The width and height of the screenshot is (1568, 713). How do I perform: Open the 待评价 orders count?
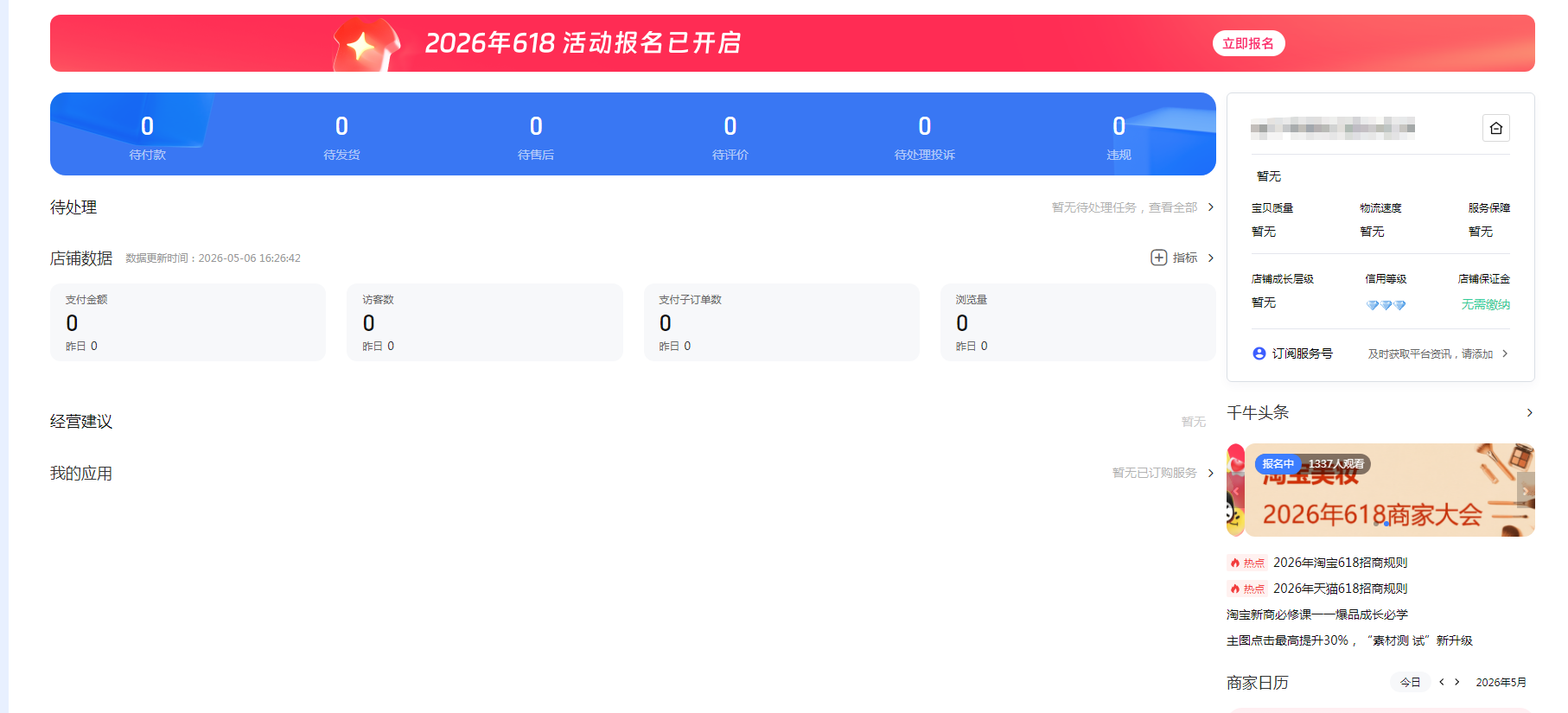coord(730,137)
